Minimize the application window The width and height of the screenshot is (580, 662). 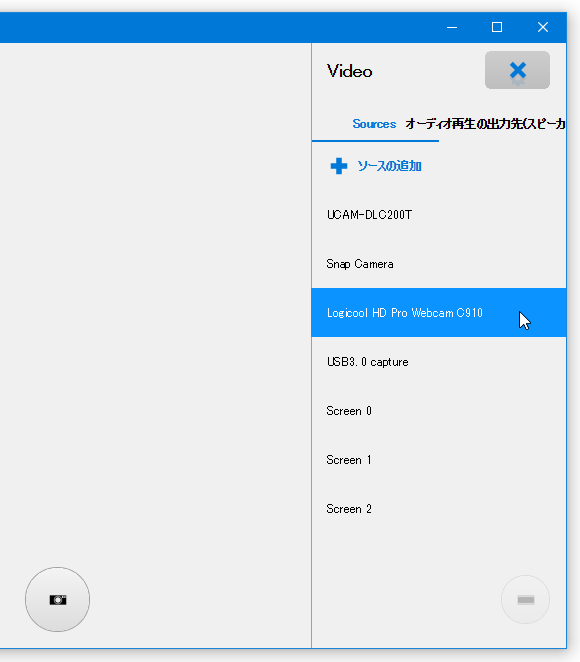[x=452, y=27]
